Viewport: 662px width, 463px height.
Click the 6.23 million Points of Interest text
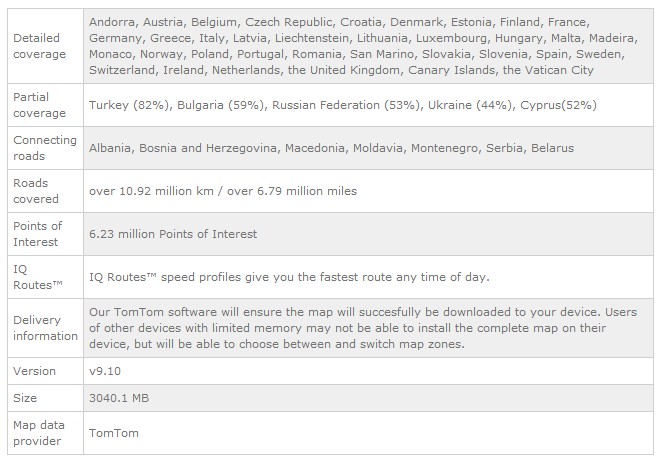tap(173, 234)
